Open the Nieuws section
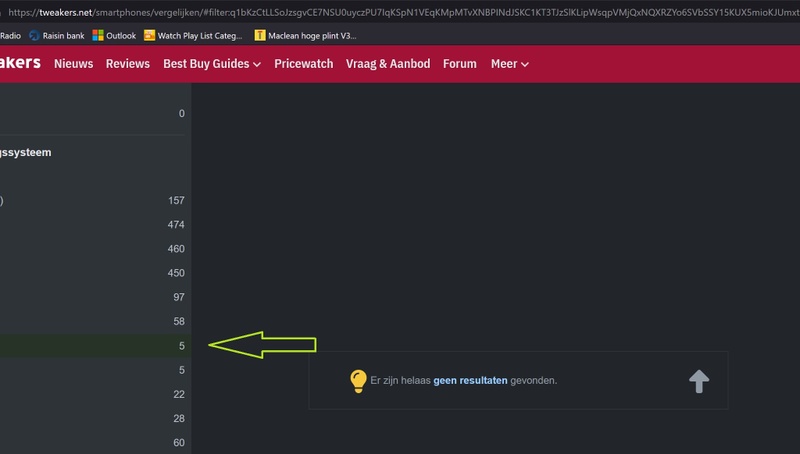800x454 pixels. 73,64
